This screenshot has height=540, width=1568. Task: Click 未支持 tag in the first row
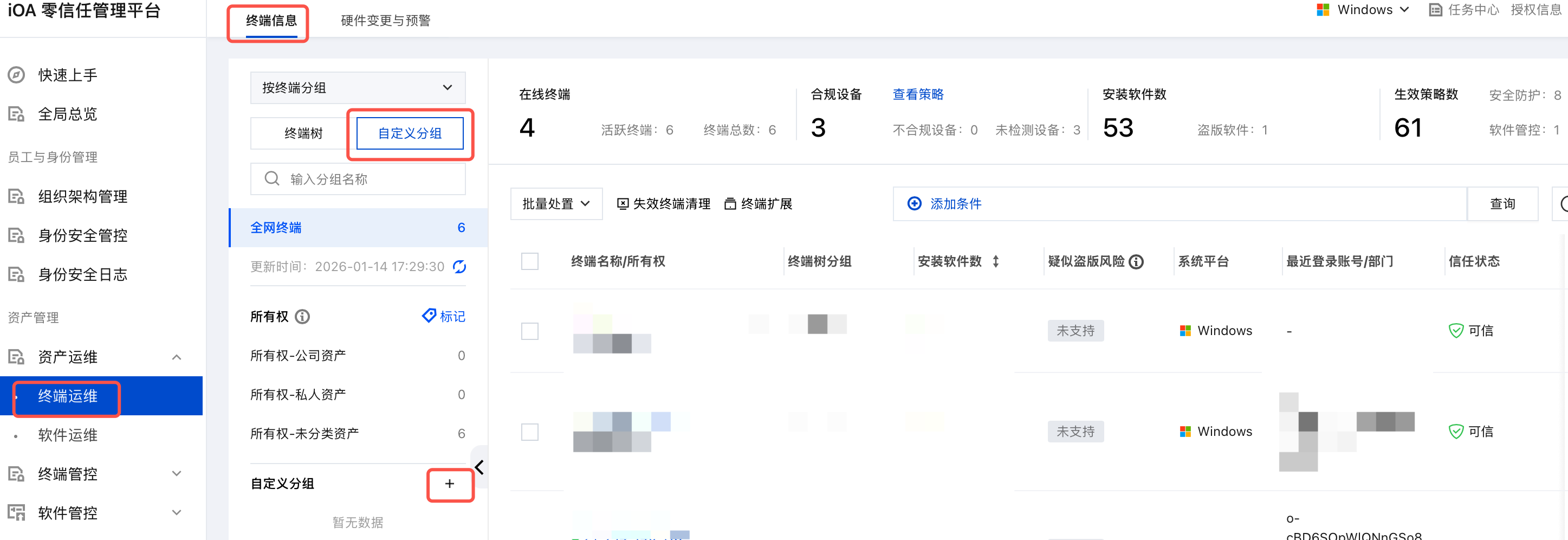[1075, 331]
